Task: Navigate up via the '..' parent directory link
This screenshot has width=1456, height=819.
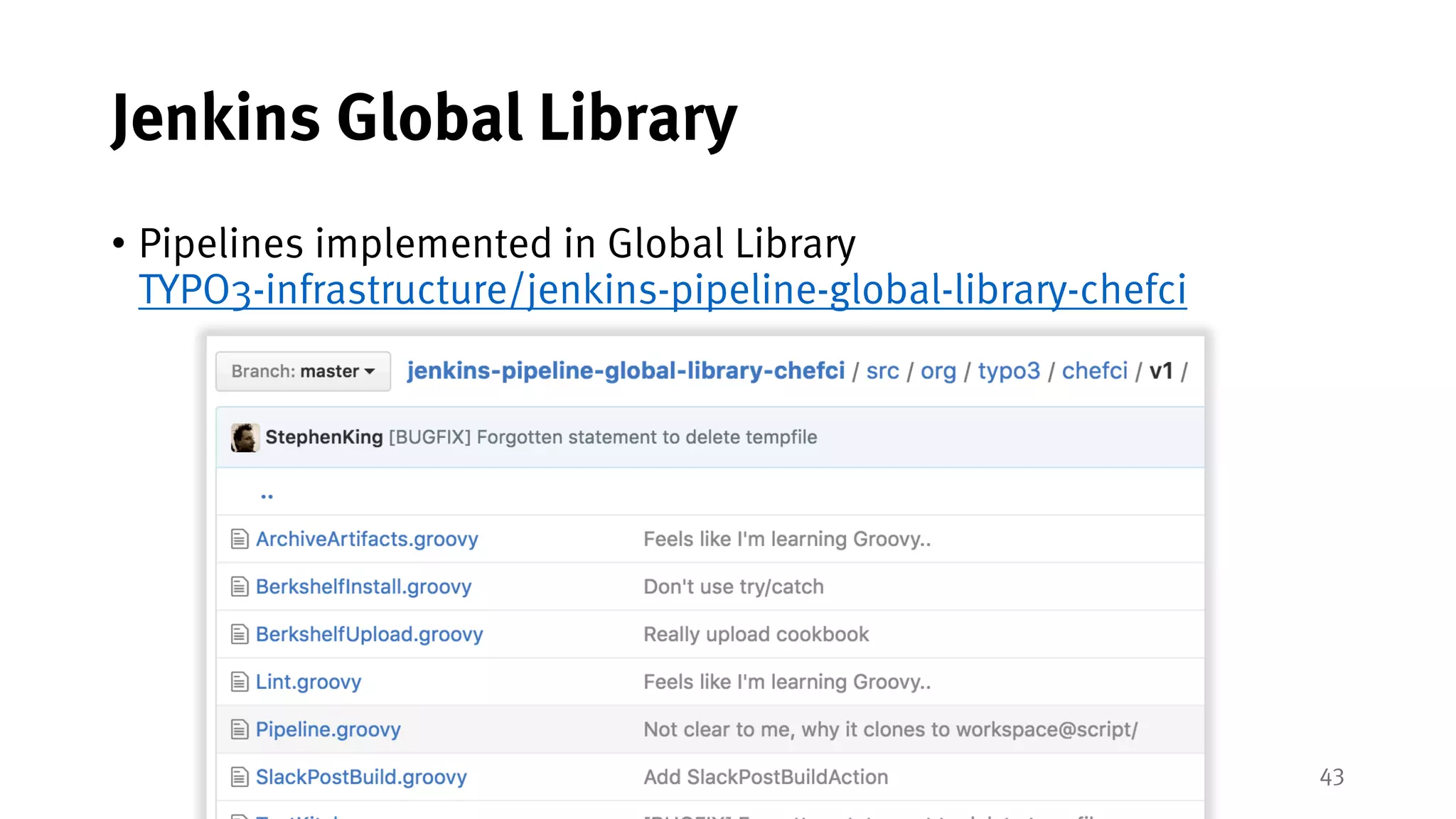Action: pyautogui.click(x=267, y=496)
